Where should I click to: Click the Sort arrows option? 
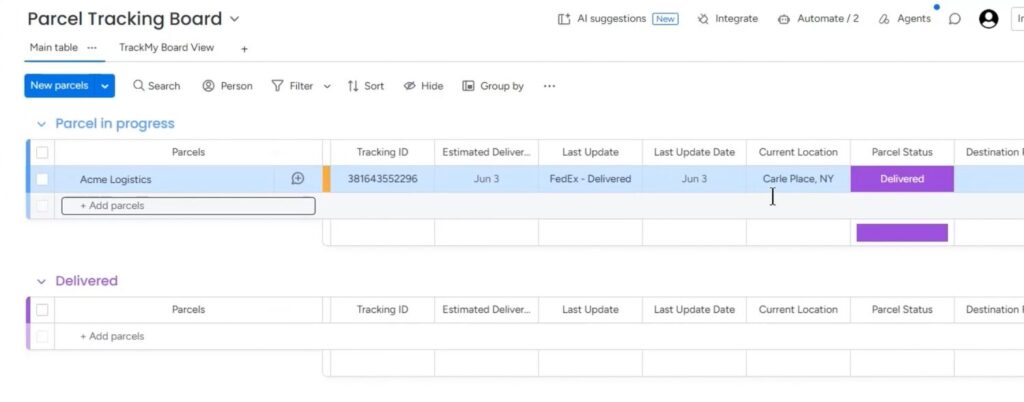click(366, 85)
